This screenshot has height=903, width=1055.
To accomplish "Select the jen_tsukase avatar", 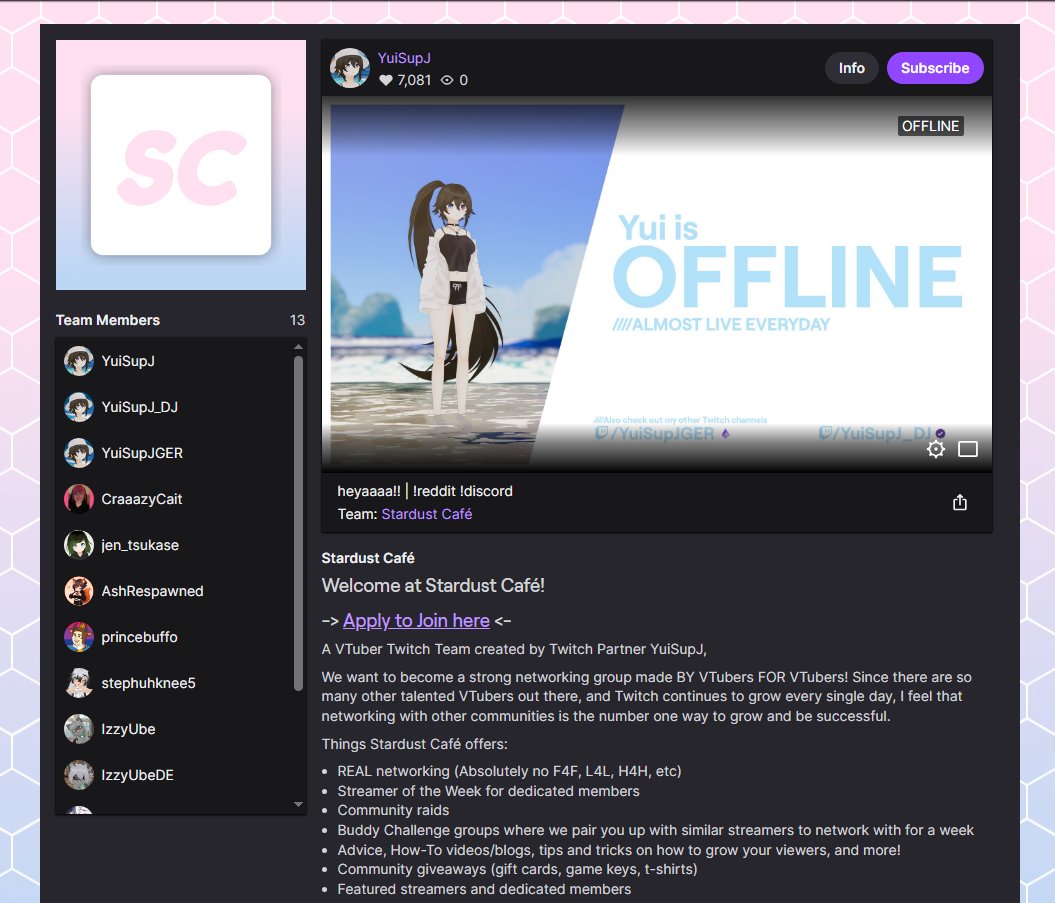I will click(79, 545).
